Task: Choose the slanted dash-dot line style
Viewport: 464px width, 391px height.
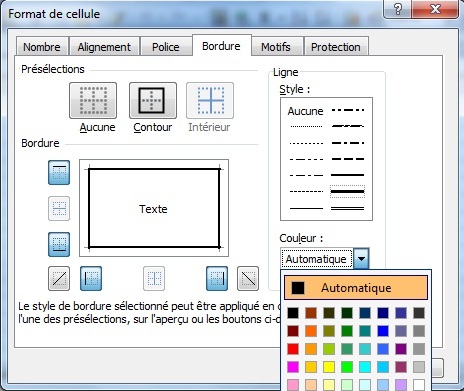Action: click(347, 126)
